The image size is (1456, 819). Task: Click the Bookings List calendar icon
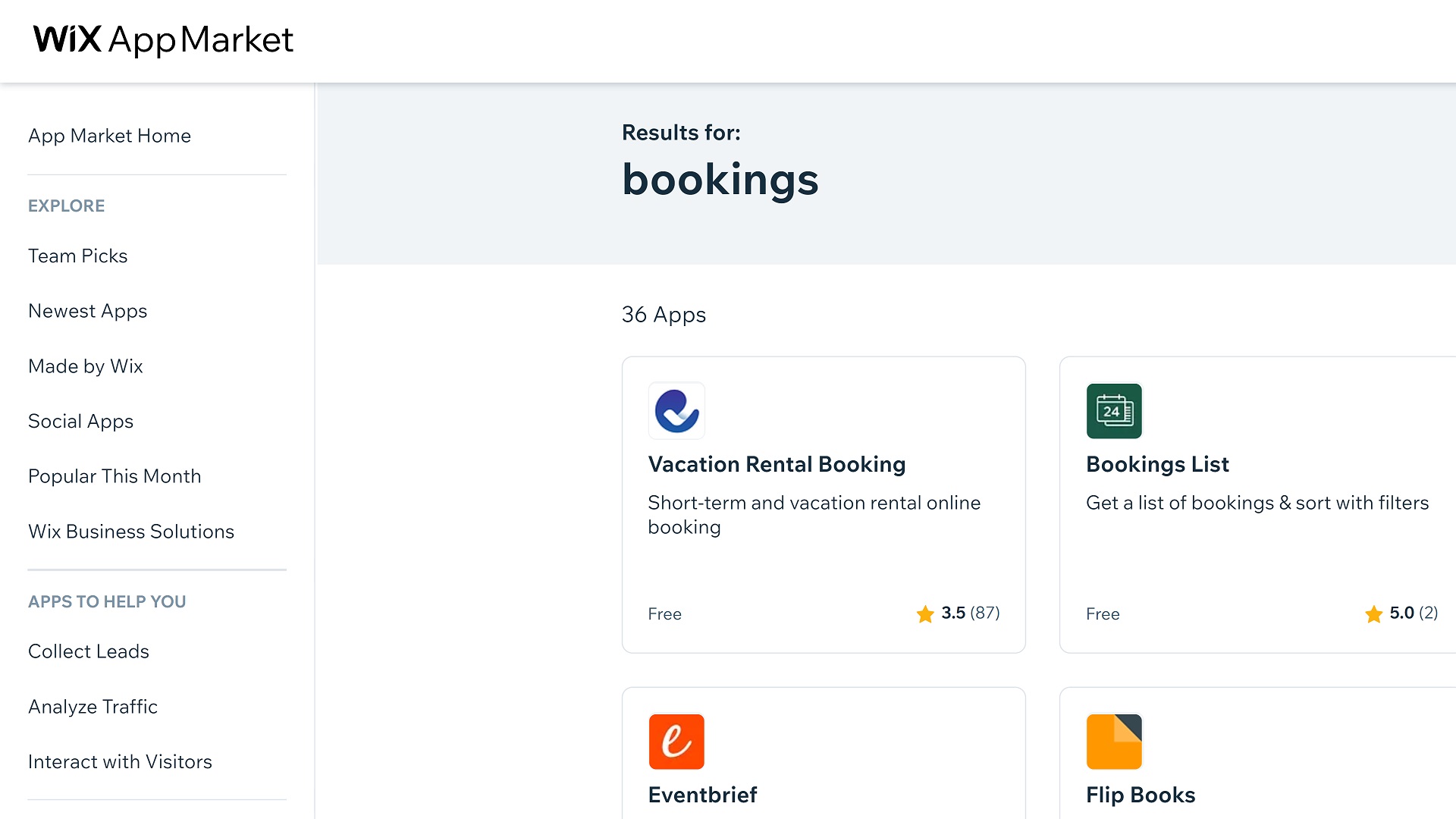tap(1114, 411)
